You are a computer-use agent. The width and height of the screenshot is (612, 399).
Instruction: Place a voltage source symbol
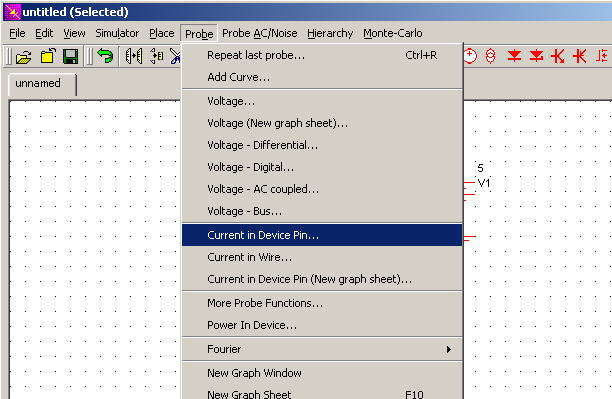(471, 56)
